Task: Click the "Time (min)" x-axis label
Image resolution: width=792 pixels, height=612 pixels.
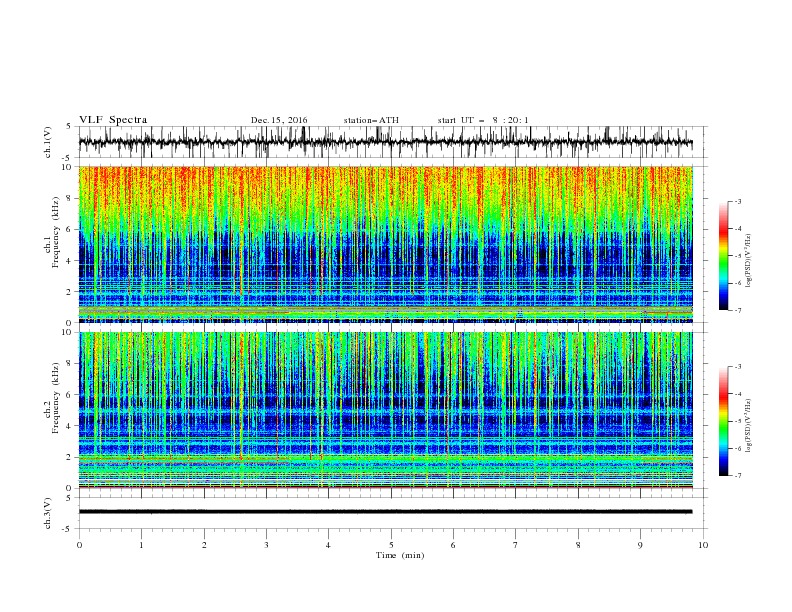Action: [x=400, y=555]
